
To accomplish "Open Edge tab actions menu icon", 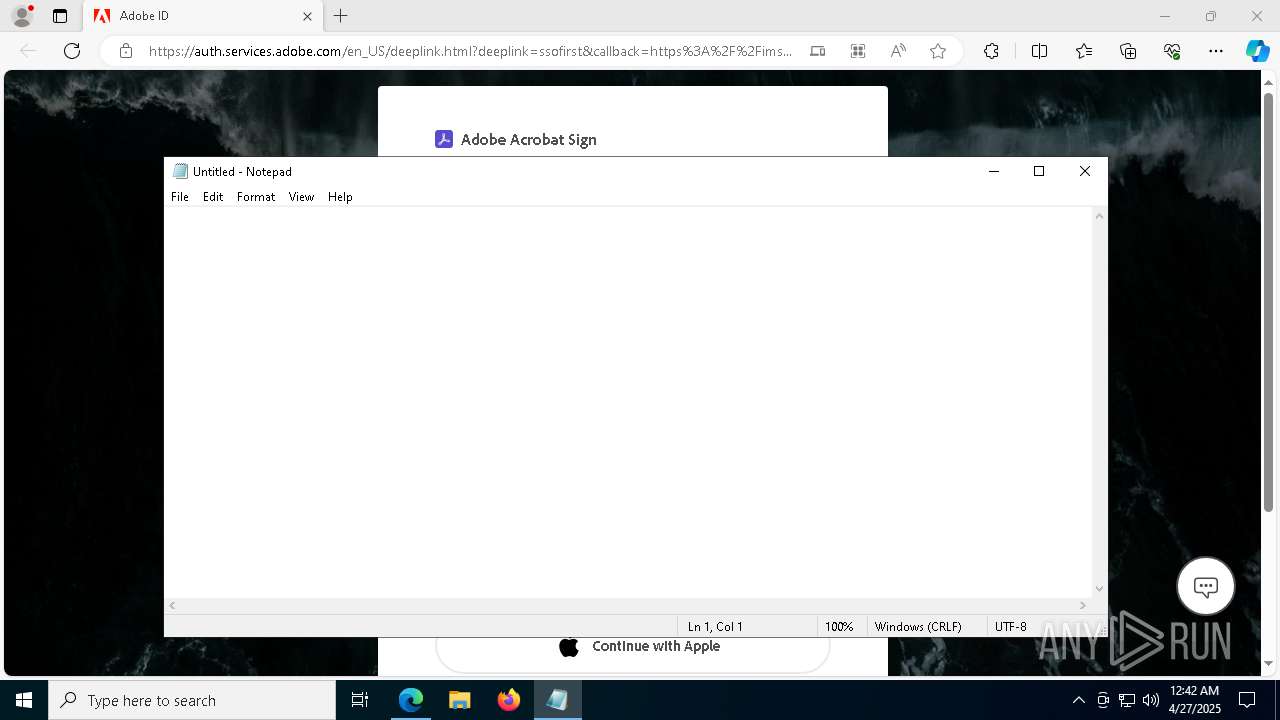I will [60, 16].
